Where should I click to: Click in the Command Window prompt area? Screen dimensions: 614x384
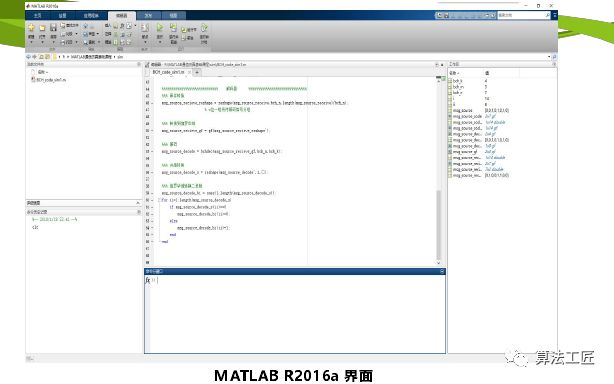point(298,313)
